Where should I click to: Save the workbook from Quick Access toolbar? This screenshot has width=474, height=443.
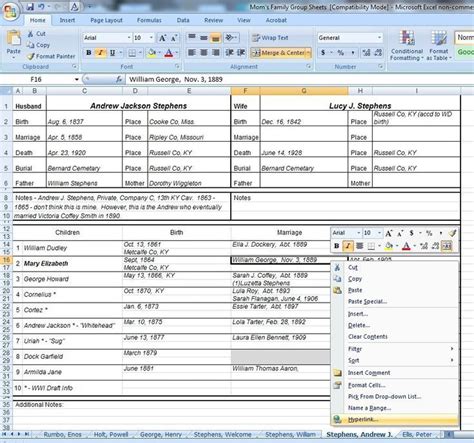[x=30, y=6]
